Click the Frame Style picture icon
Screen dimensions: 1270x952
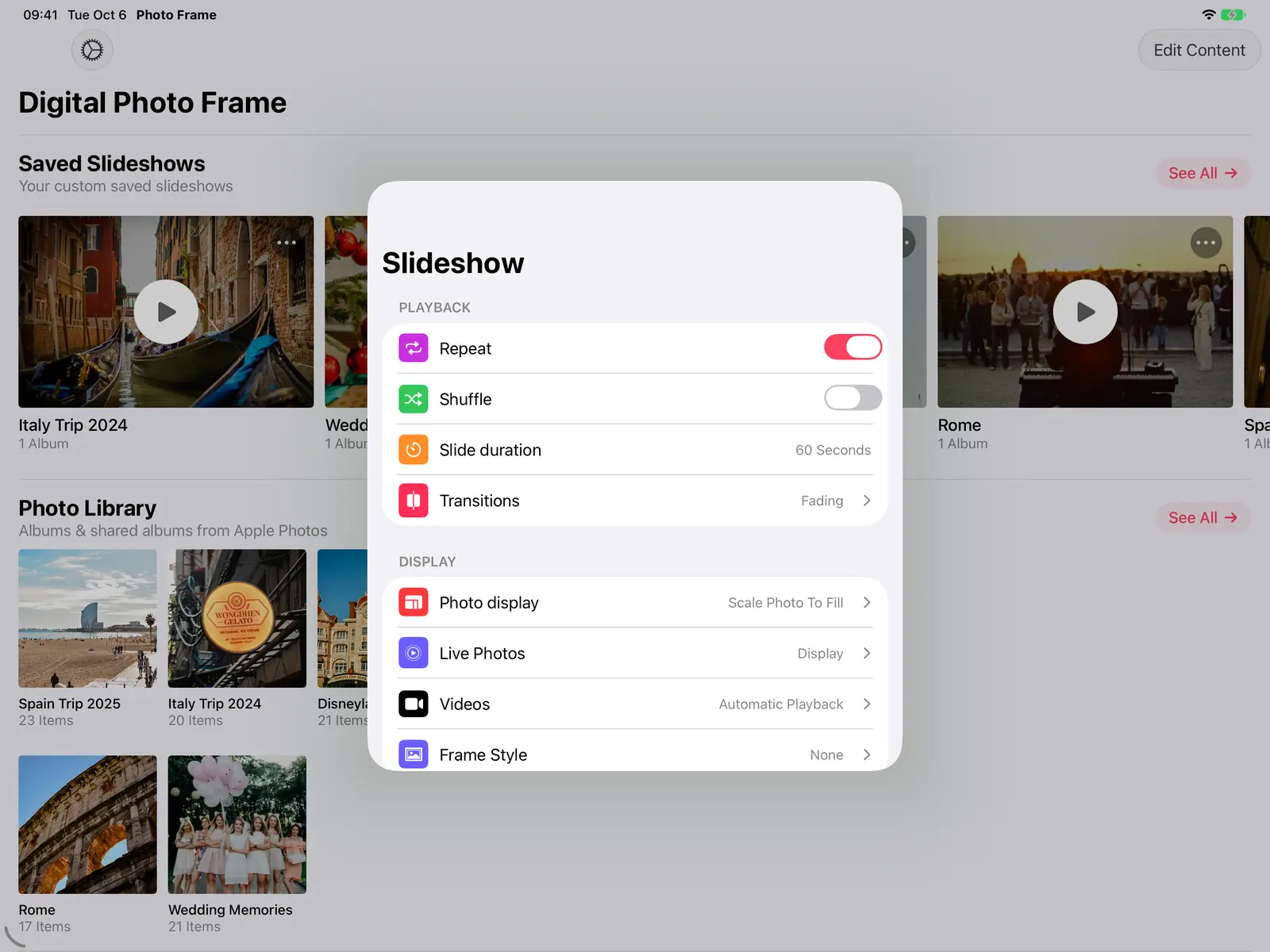point(414,754)
